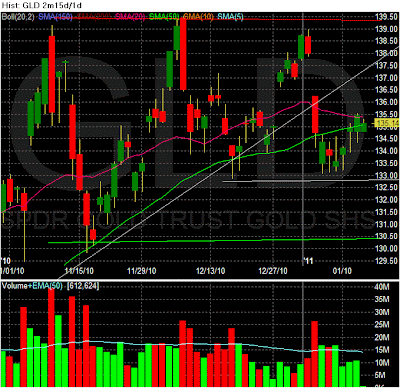Screen dimensions: 400x389
Task: Click the 138.50 price axis label
Action: click(386, 41)
